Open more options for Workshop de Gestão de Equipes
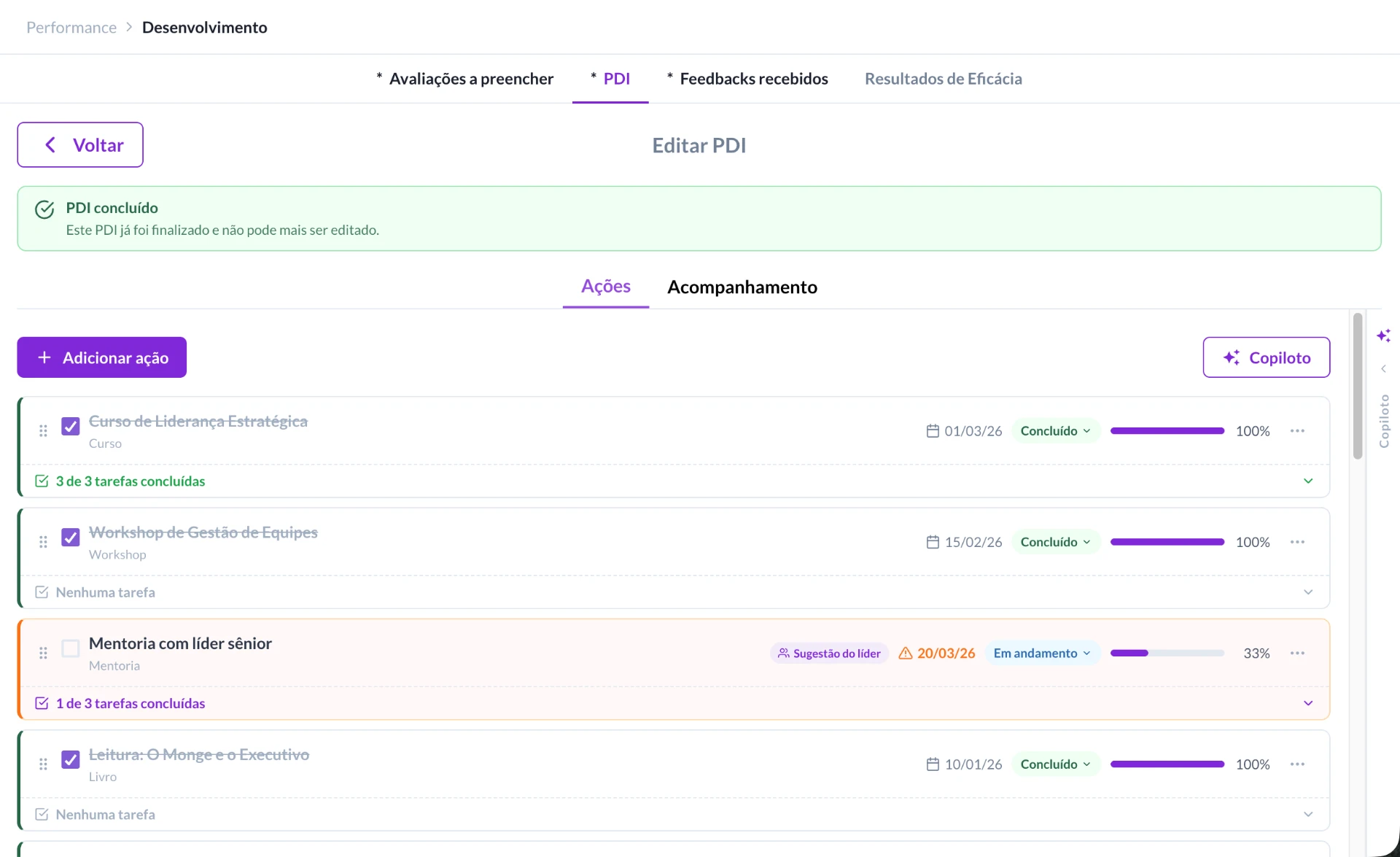The image size is (1400, 857). pos(1297,542)
